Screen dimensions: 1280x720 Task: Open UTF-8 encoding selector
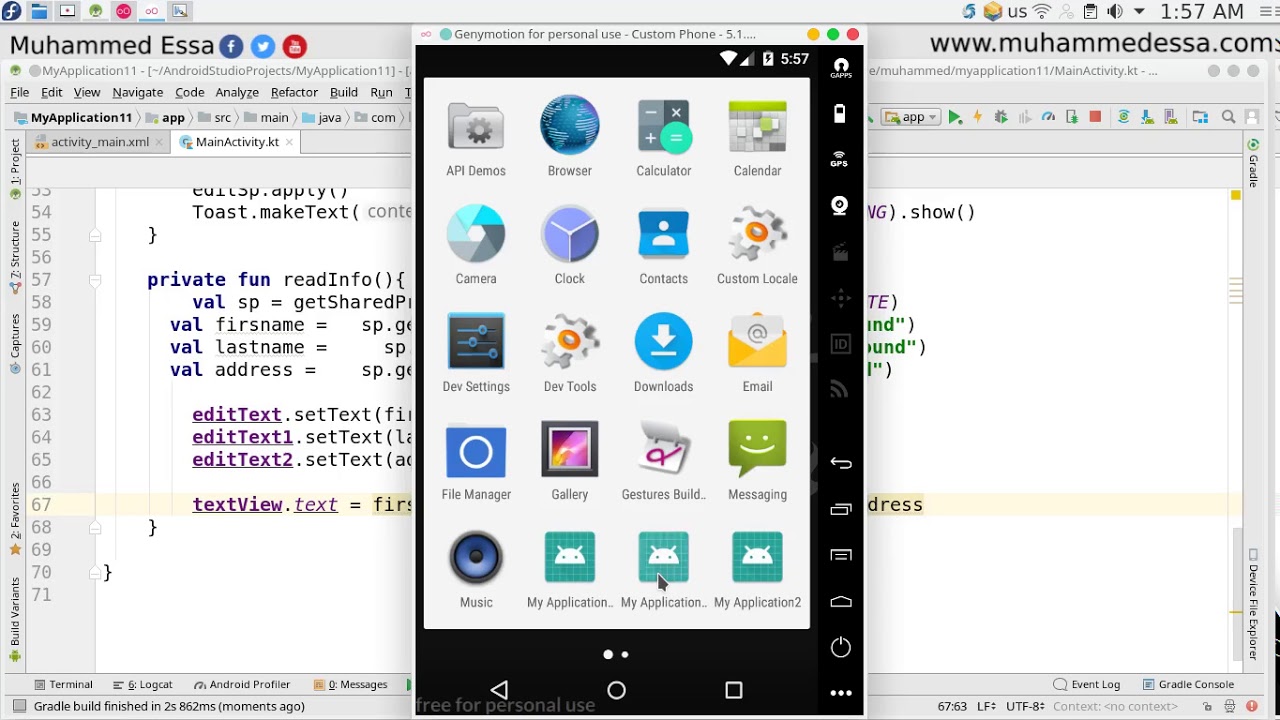pos(1025,706)
